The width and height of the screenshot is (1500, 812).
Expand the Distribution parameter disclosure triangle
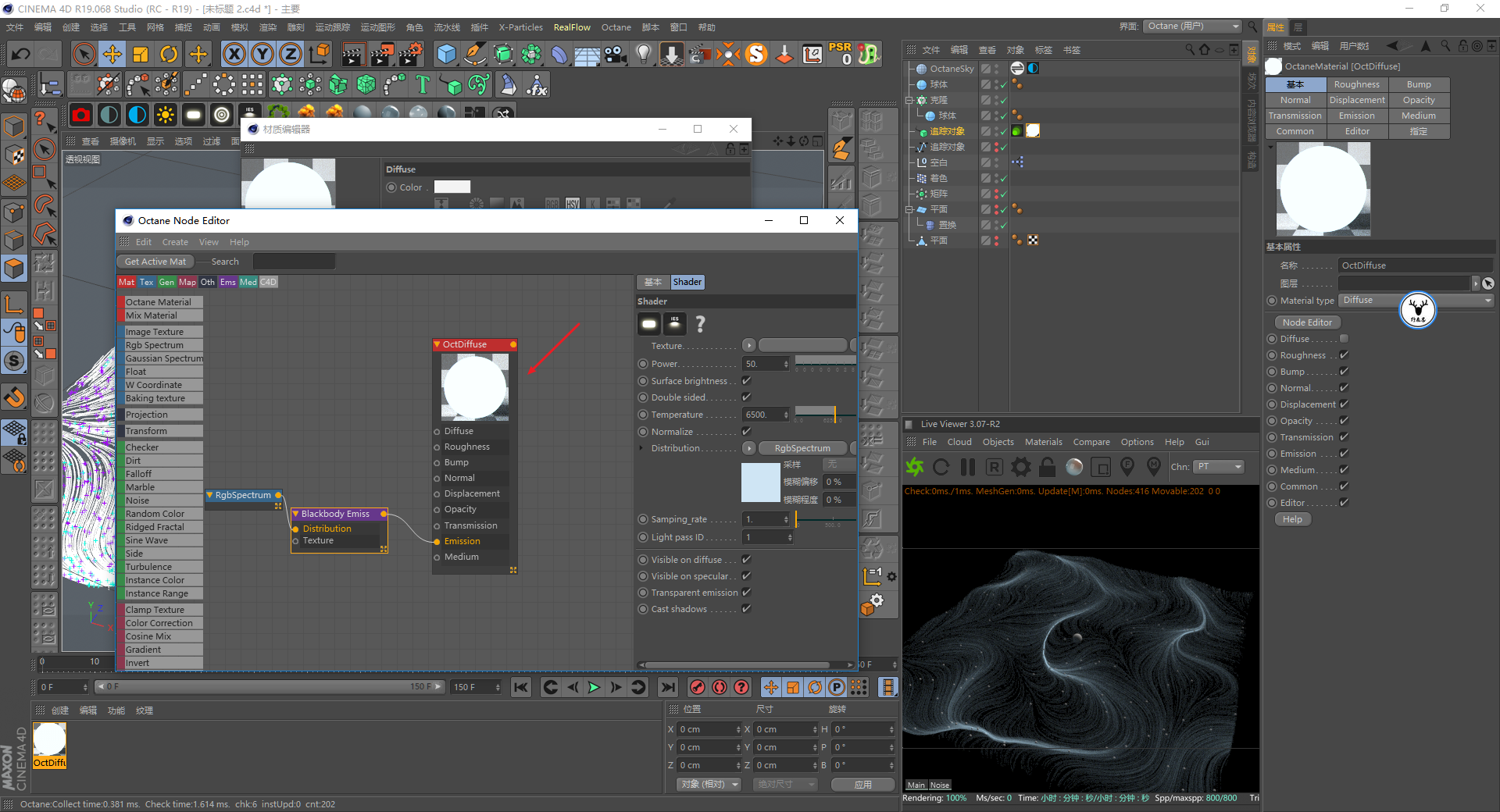point(641,448)
